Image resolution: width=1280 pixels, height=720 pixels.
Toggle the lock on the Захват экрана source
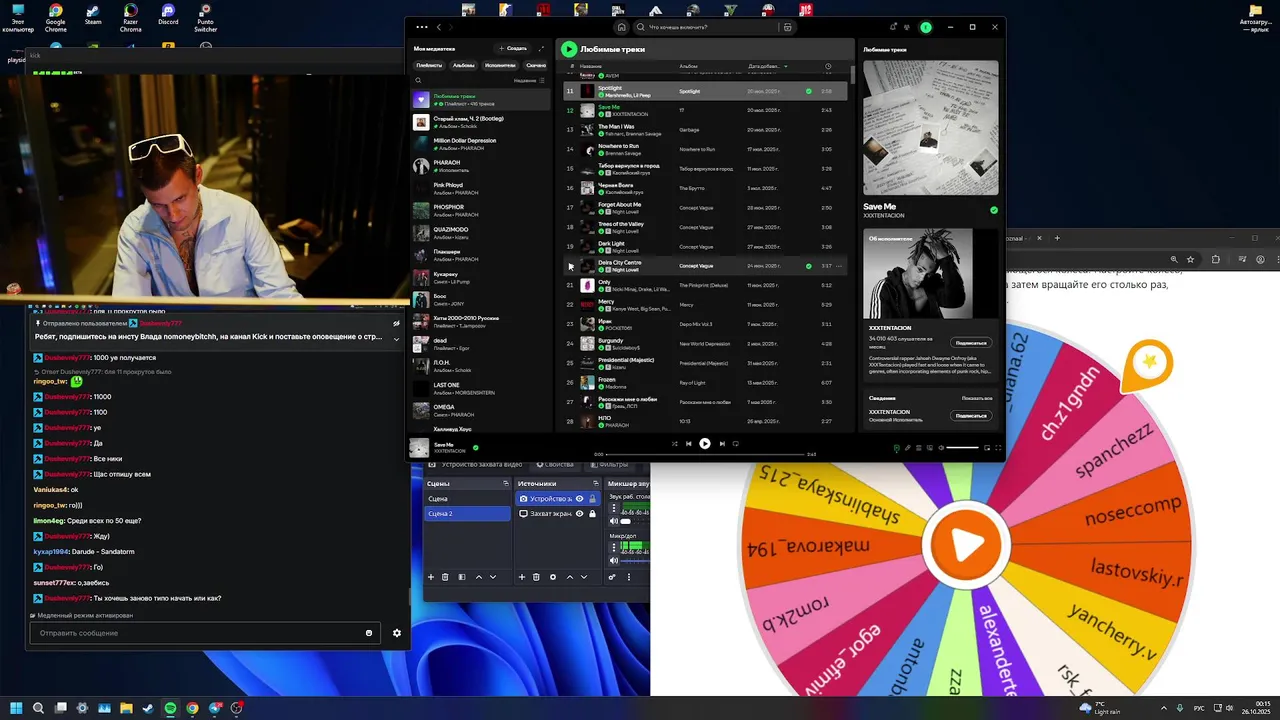point(592,514)
